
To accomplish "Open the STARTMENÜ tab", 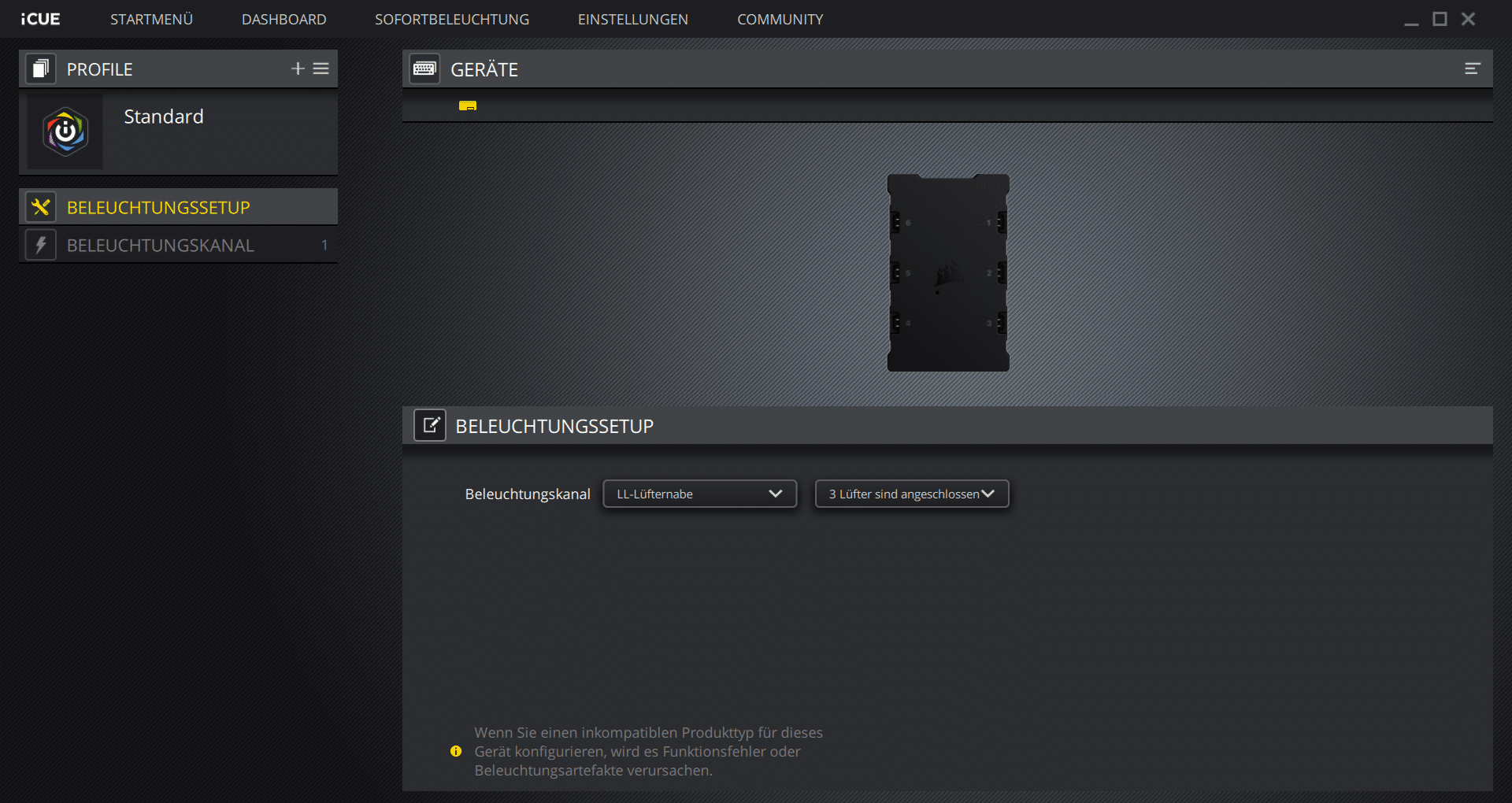I will click(151, 19).
